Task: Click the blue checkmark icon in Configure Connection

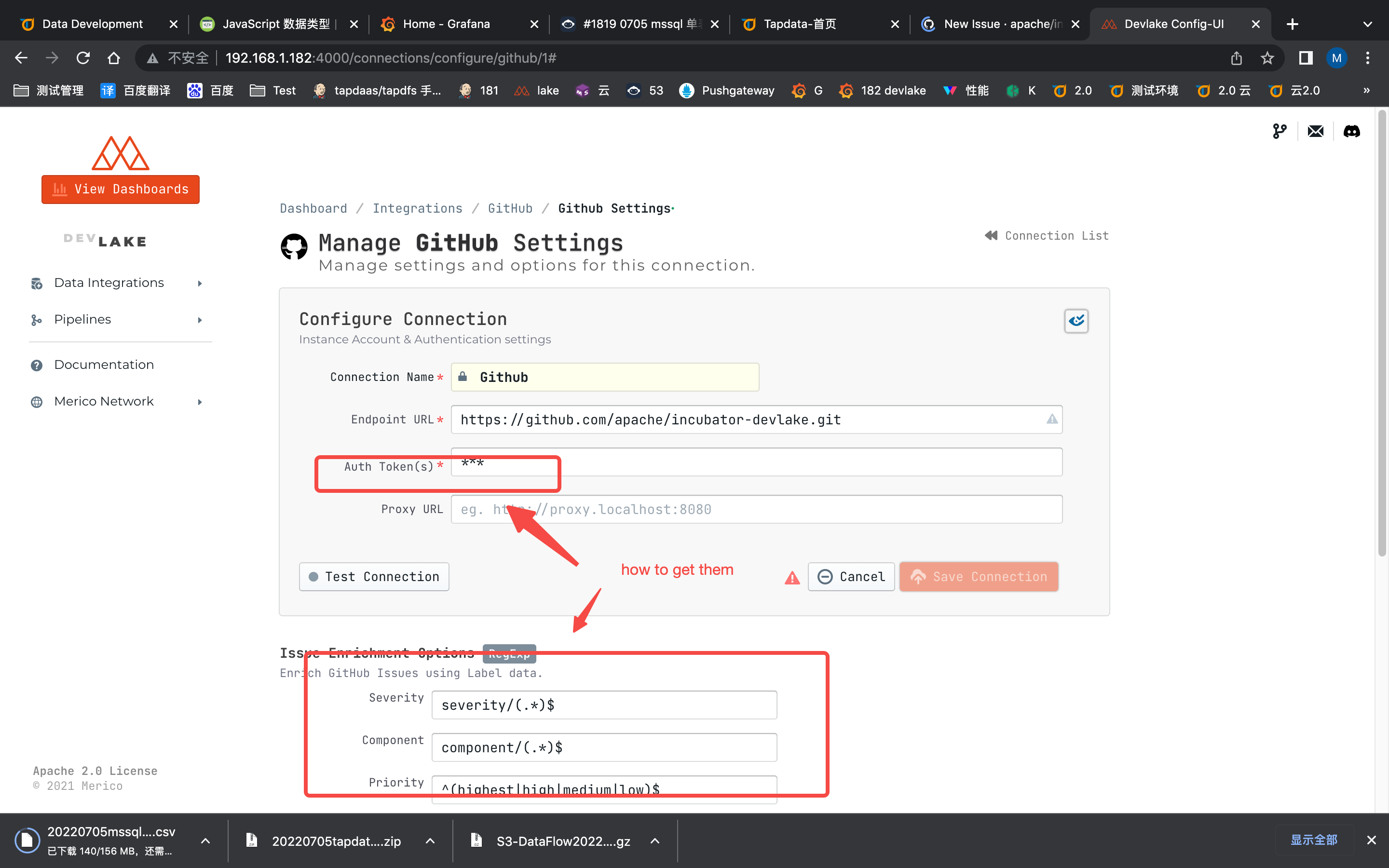Action: [1076, 321]
